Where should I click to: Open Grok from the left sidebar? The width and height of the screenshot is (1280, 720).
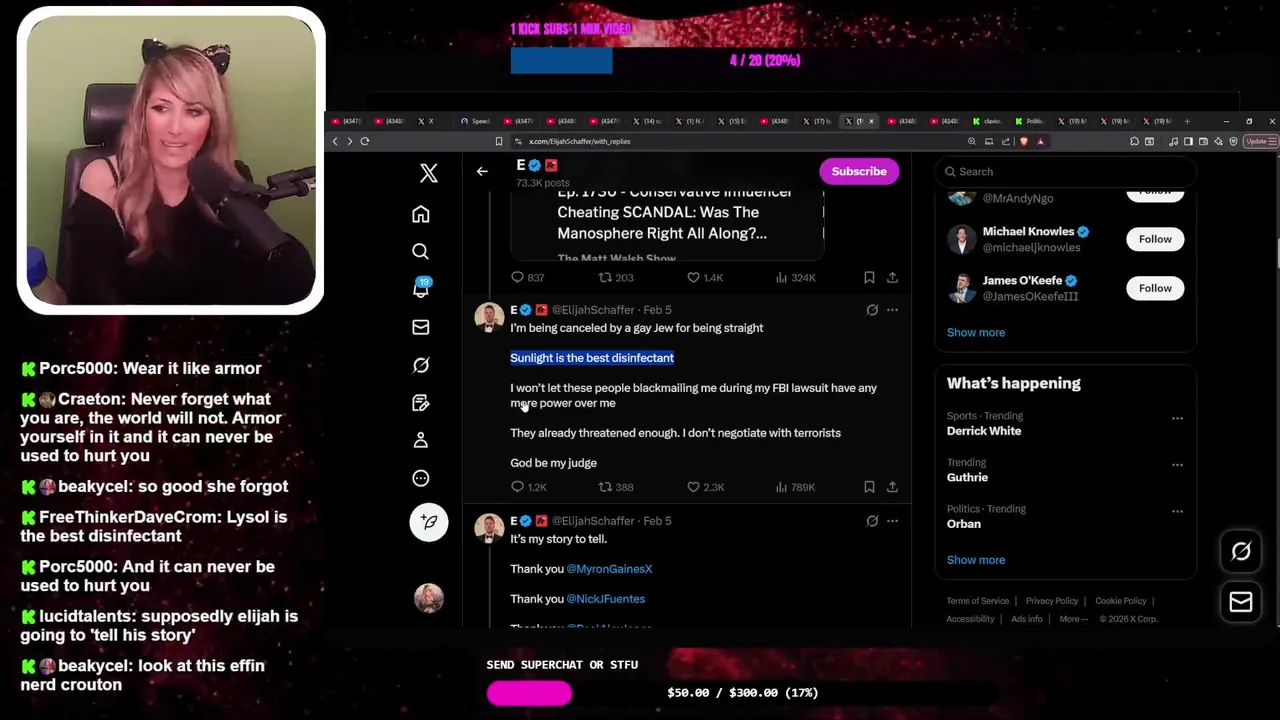click(x=421, y=365)
